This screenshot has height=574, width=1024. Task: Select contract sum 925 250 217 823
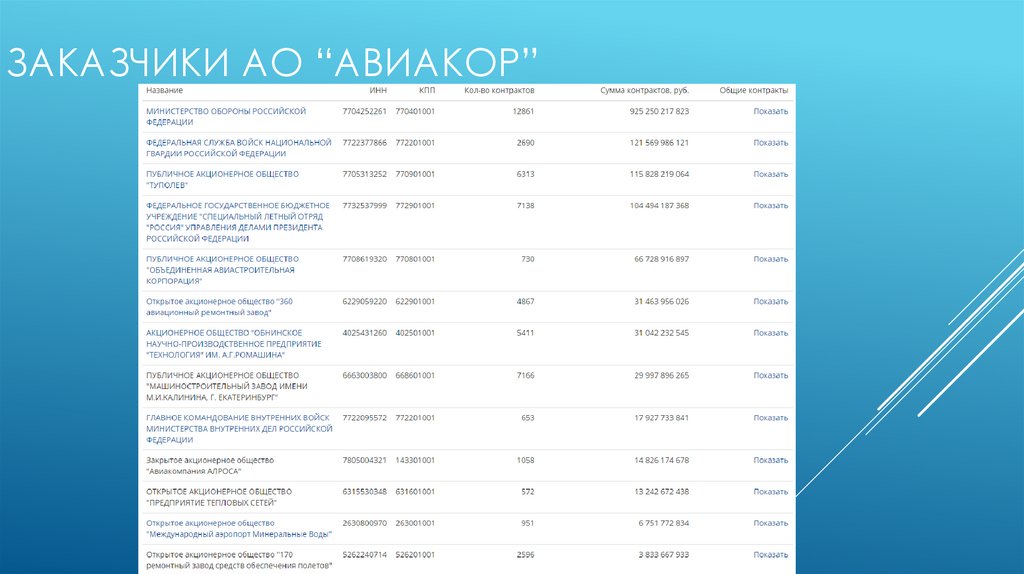click(x=659, y=111)
